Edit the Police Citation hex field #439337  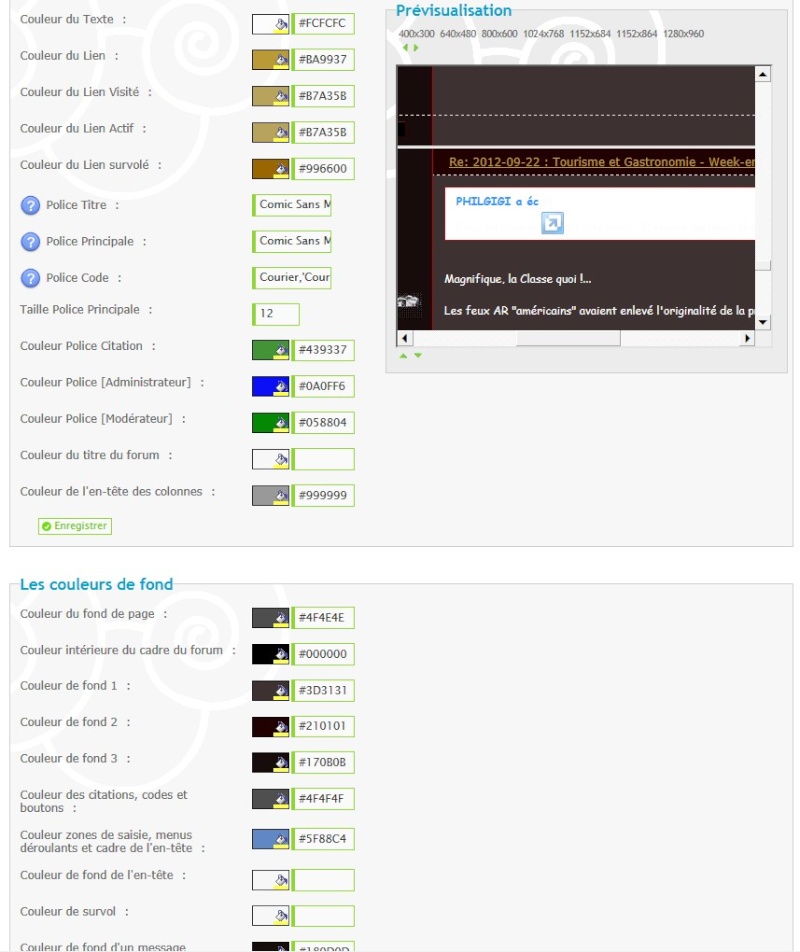click(x=323, y=350)
